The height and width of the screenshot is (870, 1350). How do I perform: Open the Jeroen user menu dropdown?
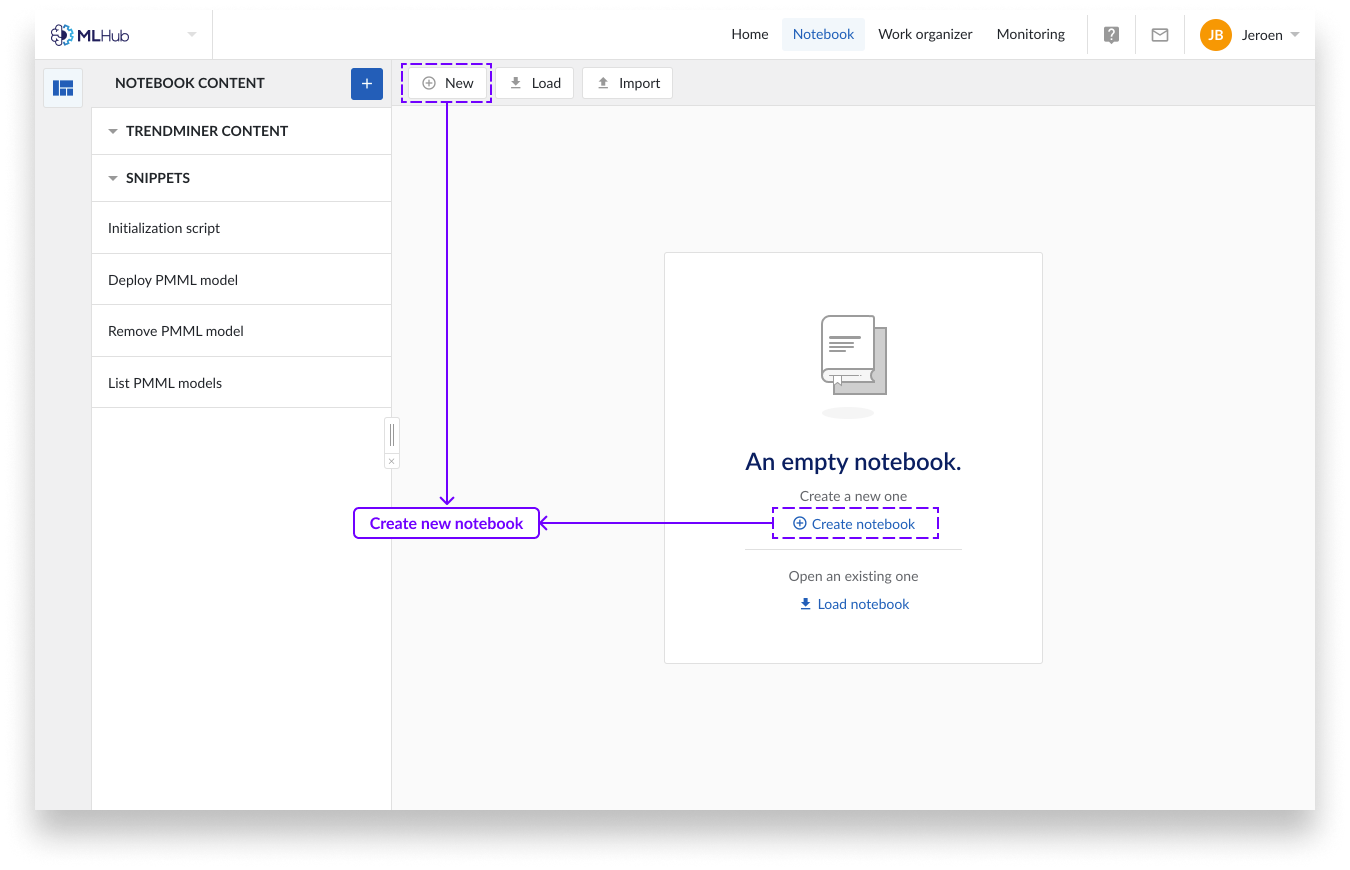coord(1295,35)
